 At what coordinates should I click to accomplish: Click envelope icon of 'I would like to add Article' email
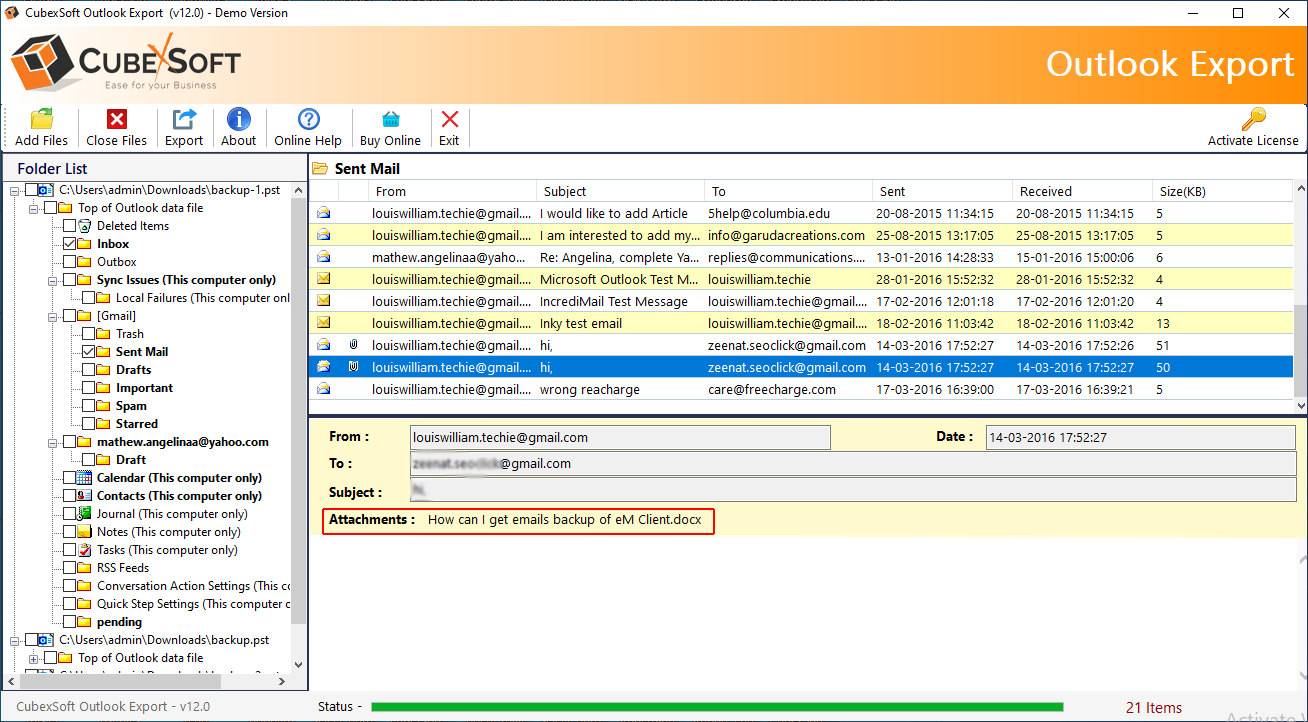(x=324, y=213)
